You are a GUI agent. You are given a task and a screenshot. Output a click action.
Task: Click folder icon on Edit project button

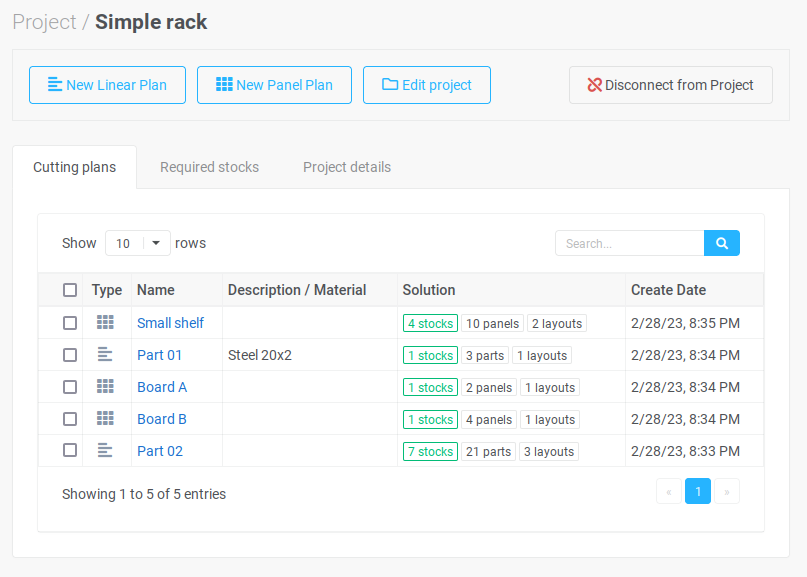point(390,84)
